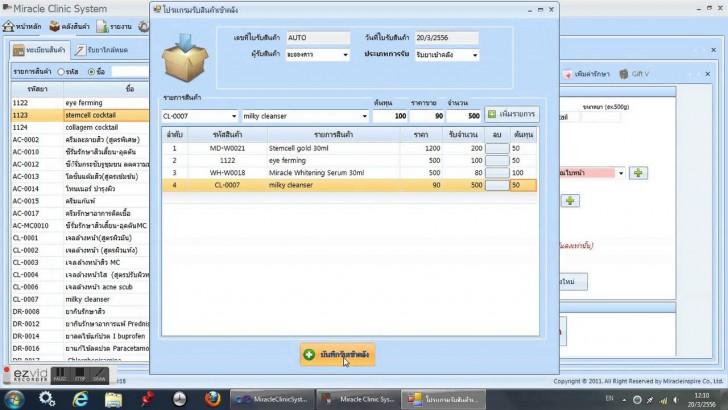728x410 pixels.
Task: Select the name radio button in product search
Action: pyautogui.click(x=91, y=72)
